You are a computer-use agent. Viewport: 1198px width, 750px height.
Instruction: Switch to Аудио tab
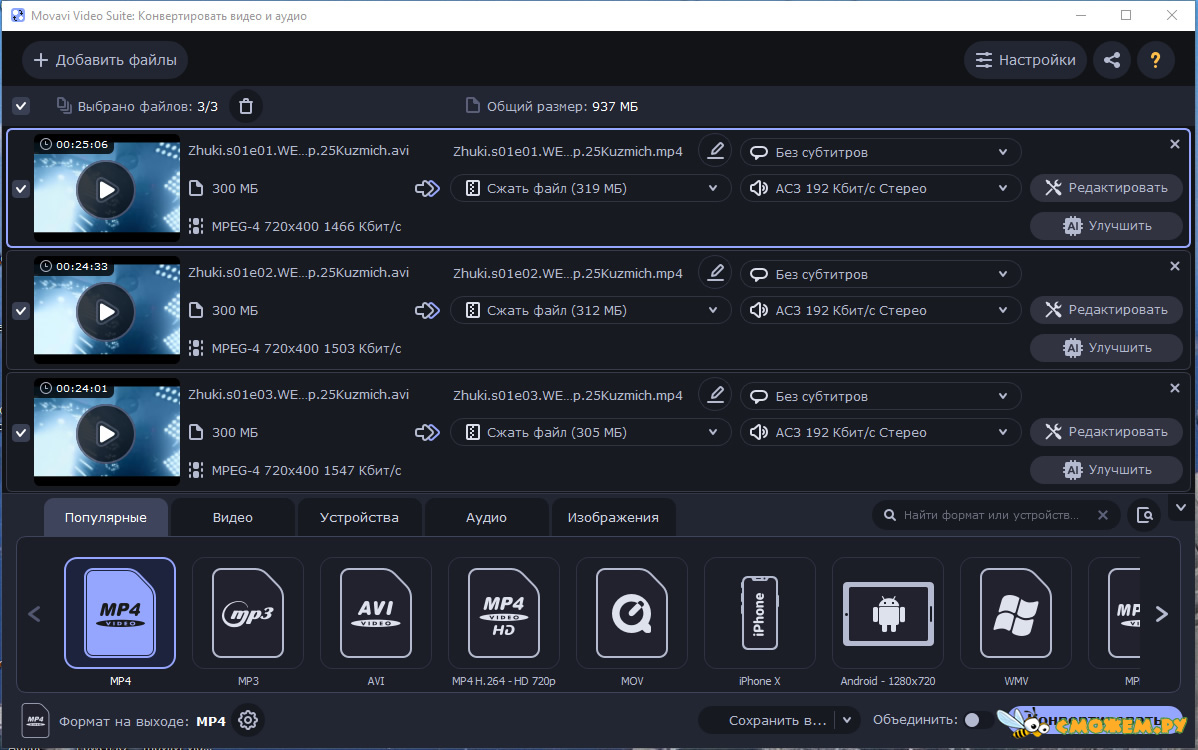(486, 518)
